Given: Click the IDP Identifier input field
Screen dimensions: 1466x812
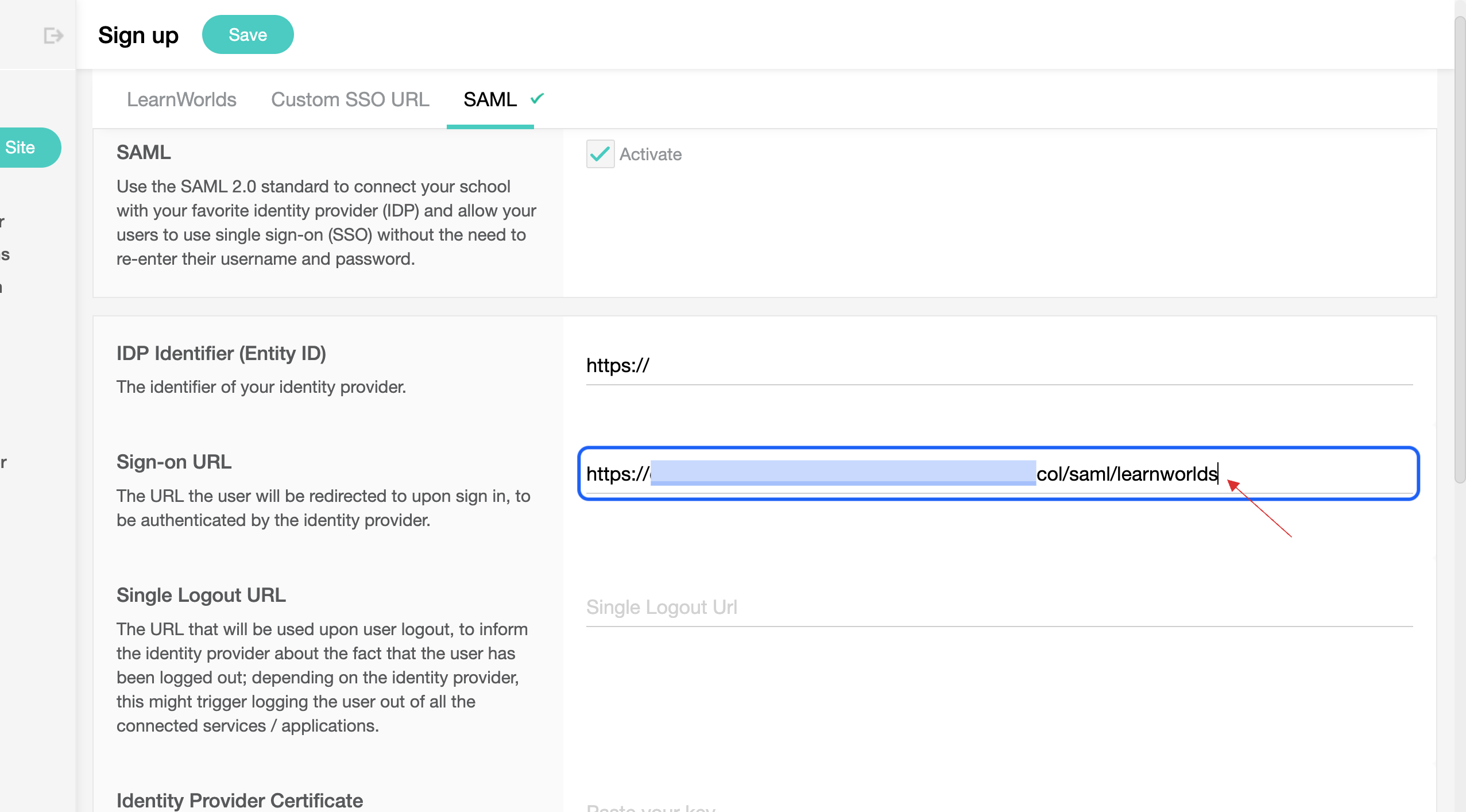Looking at the screenshot, I should coord(999,366).
